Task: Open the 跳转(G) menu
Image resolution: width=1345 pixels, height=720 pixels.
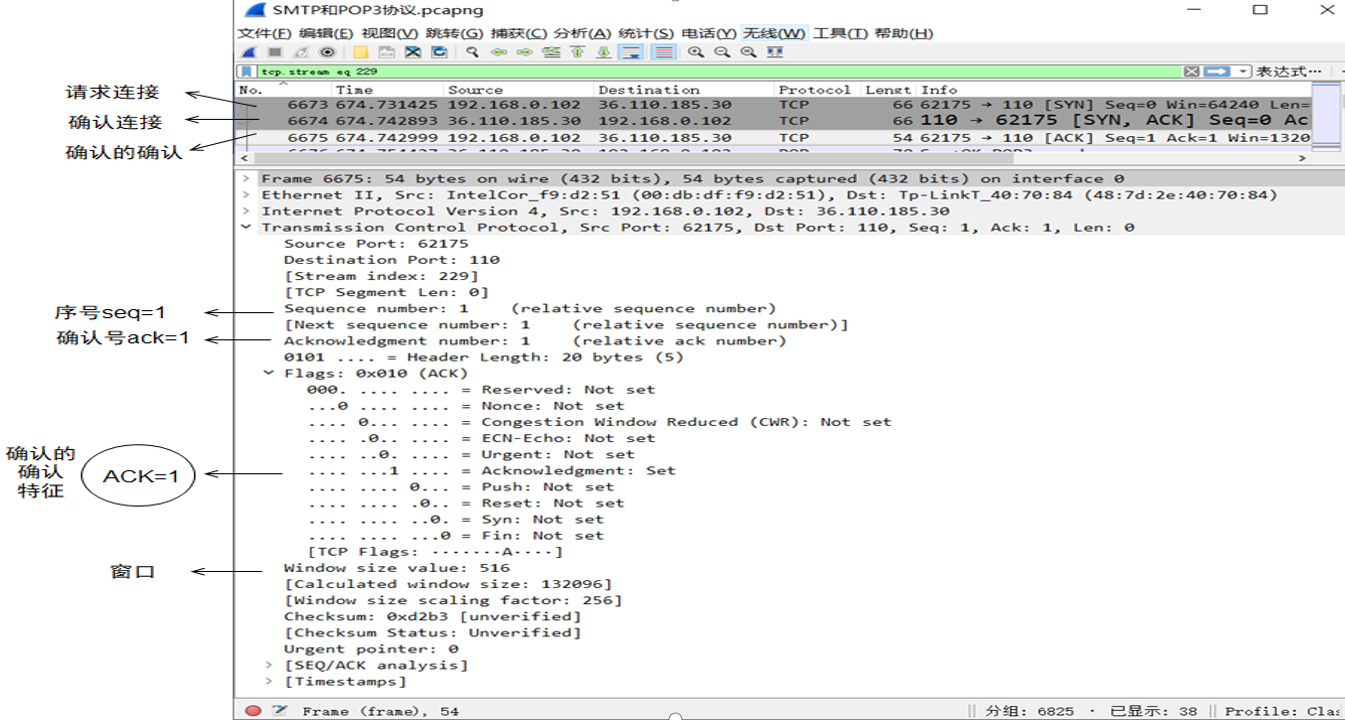Action: click(x=455, y=33)
